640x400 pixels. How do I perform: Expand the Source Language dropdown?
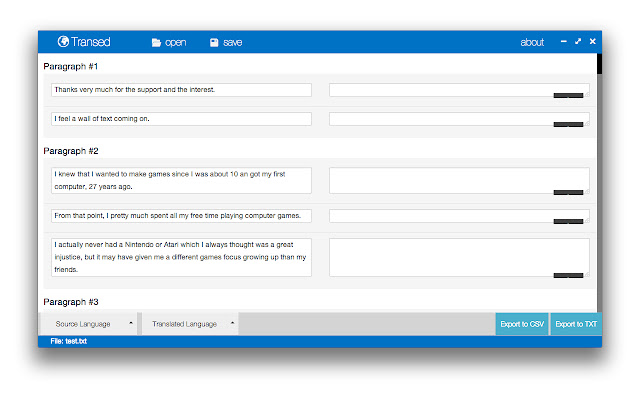tap(90, 324)
